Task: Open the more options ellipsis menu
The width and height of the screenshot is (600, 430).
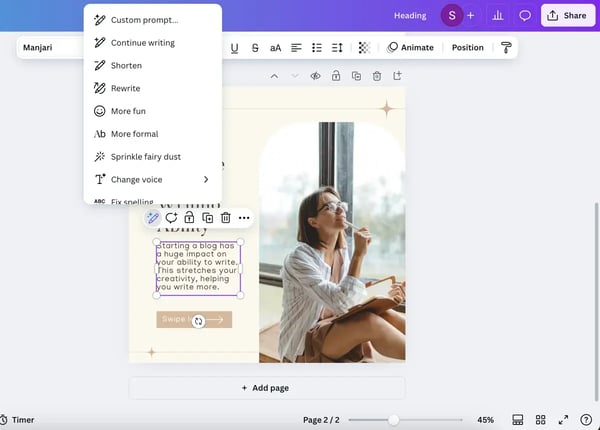Action: (x=244, y=217)
